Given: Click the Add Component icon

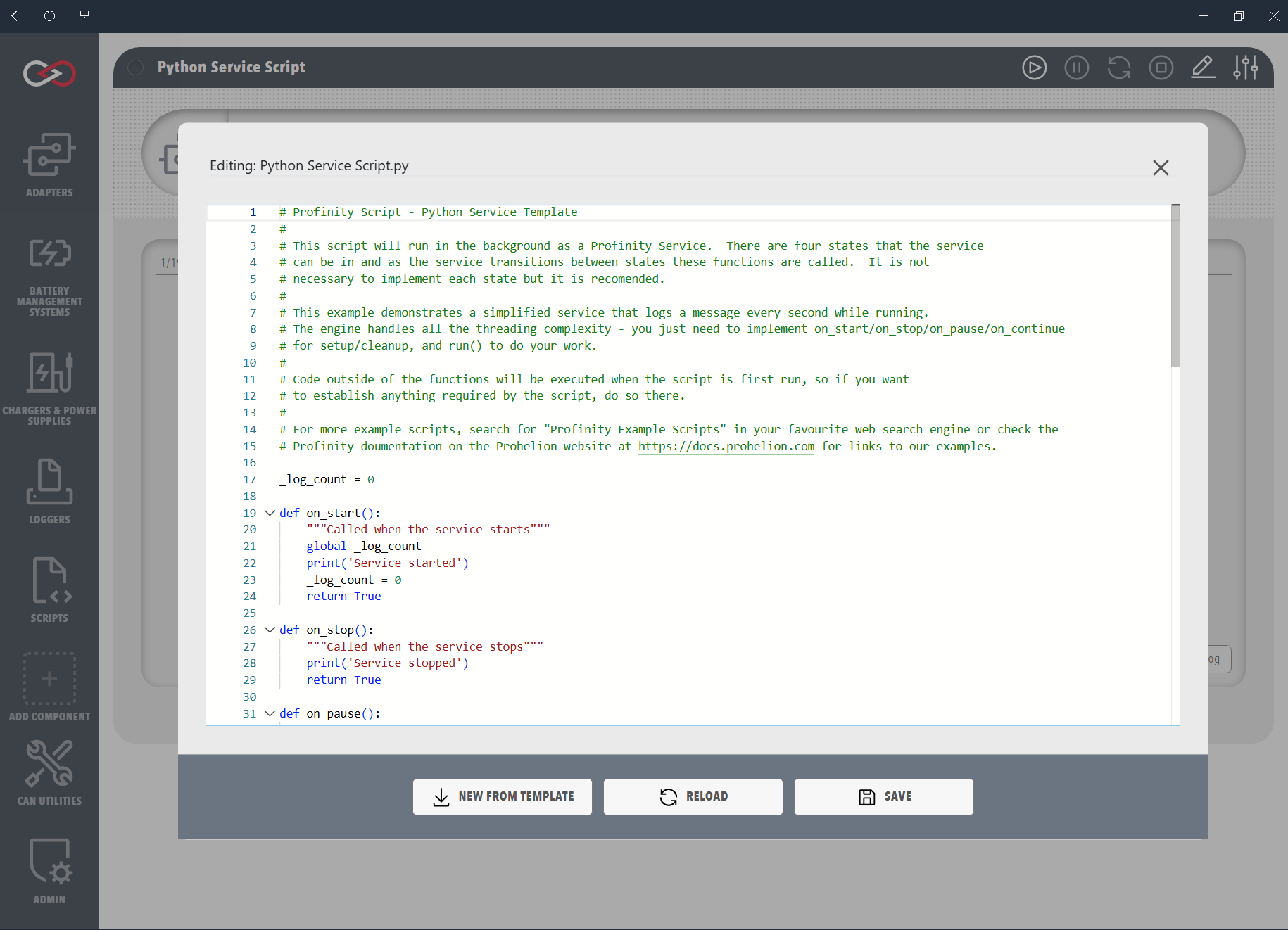Looking at the screenshot, I should point(49,686).
